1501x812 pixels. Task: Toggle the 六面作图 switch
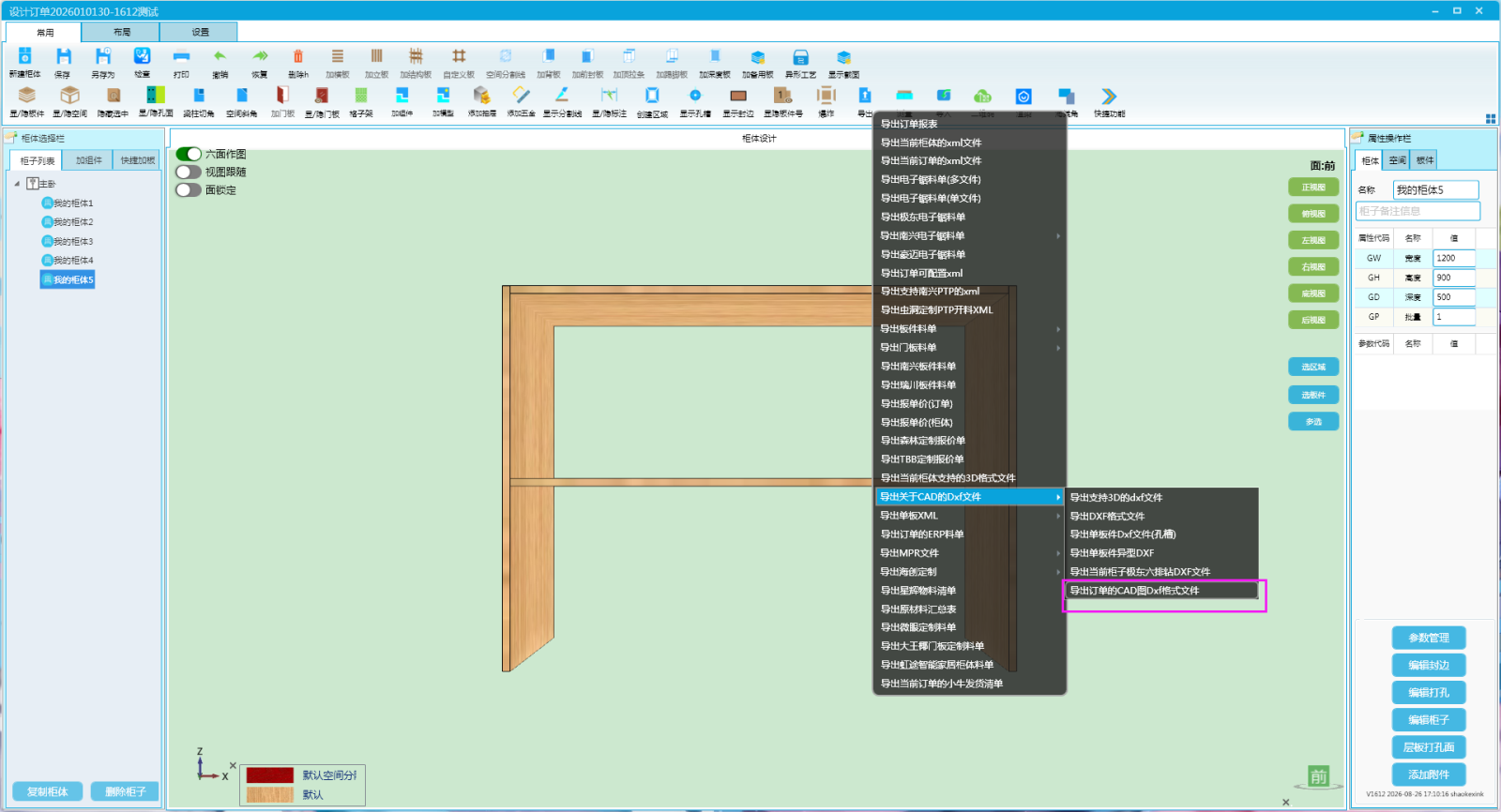[189, 154]
